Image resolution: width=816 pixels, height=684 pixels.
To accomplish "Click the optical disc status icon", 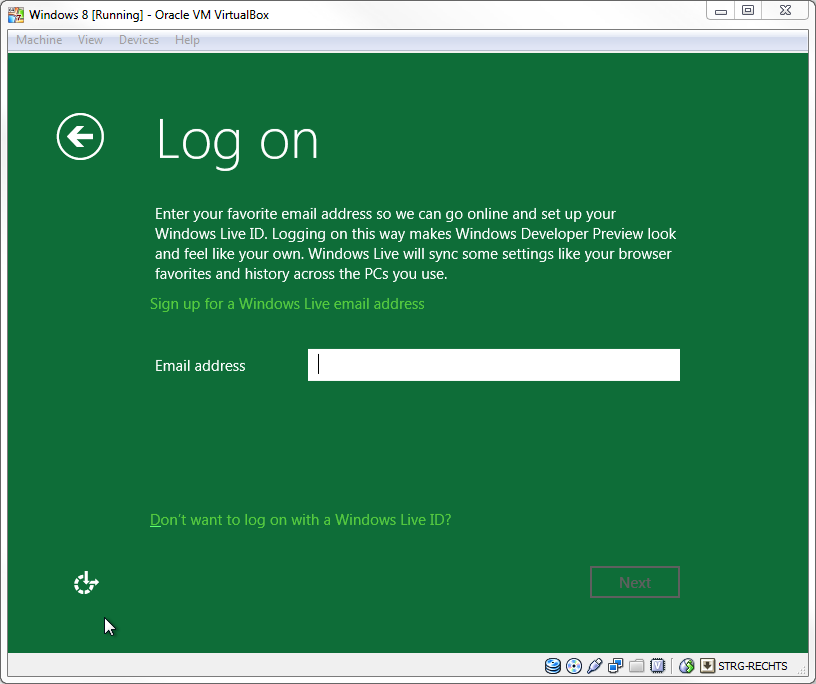I will [574, 666].
